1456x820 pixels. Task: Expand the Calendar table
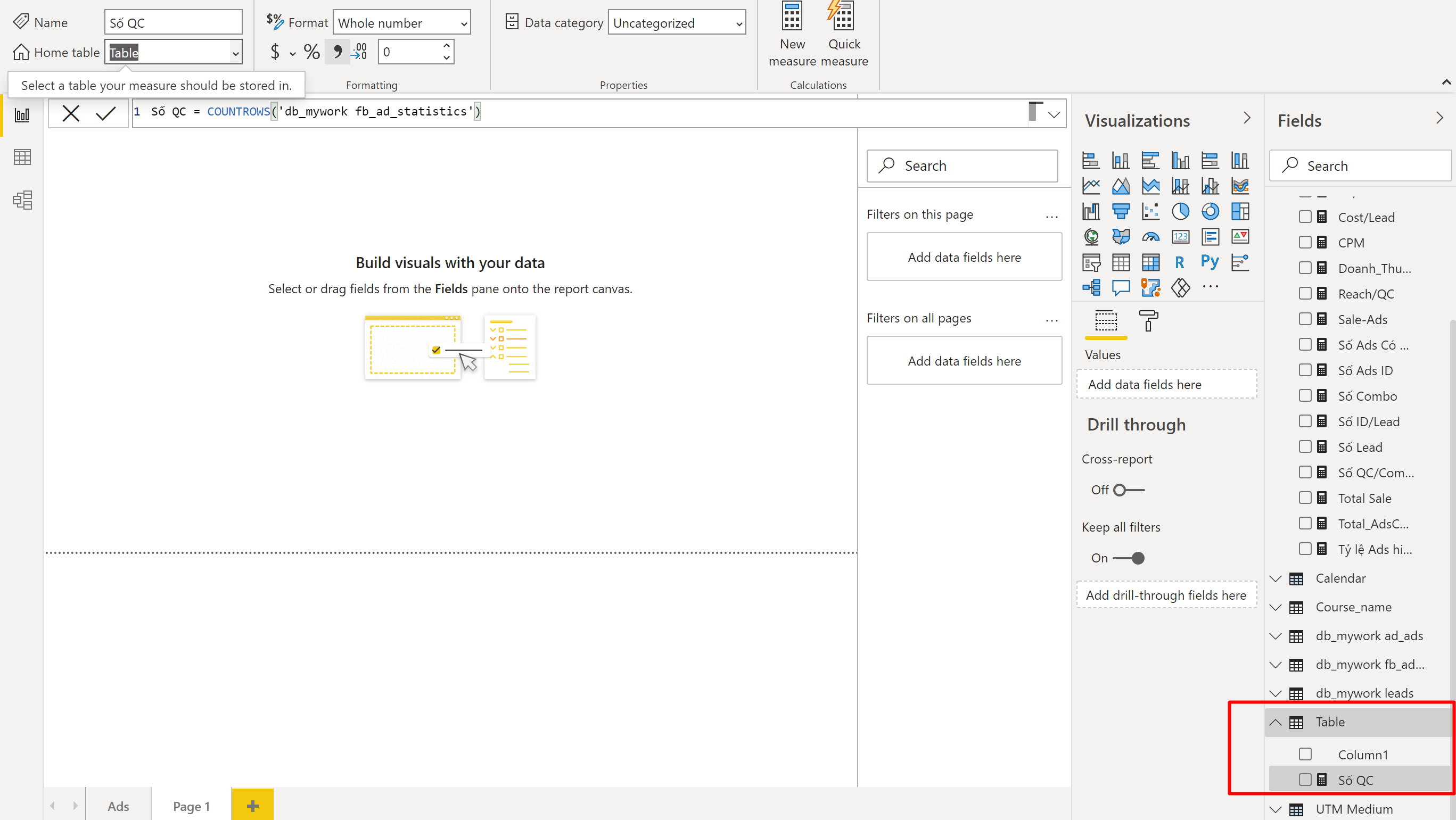coord(1276,578)
